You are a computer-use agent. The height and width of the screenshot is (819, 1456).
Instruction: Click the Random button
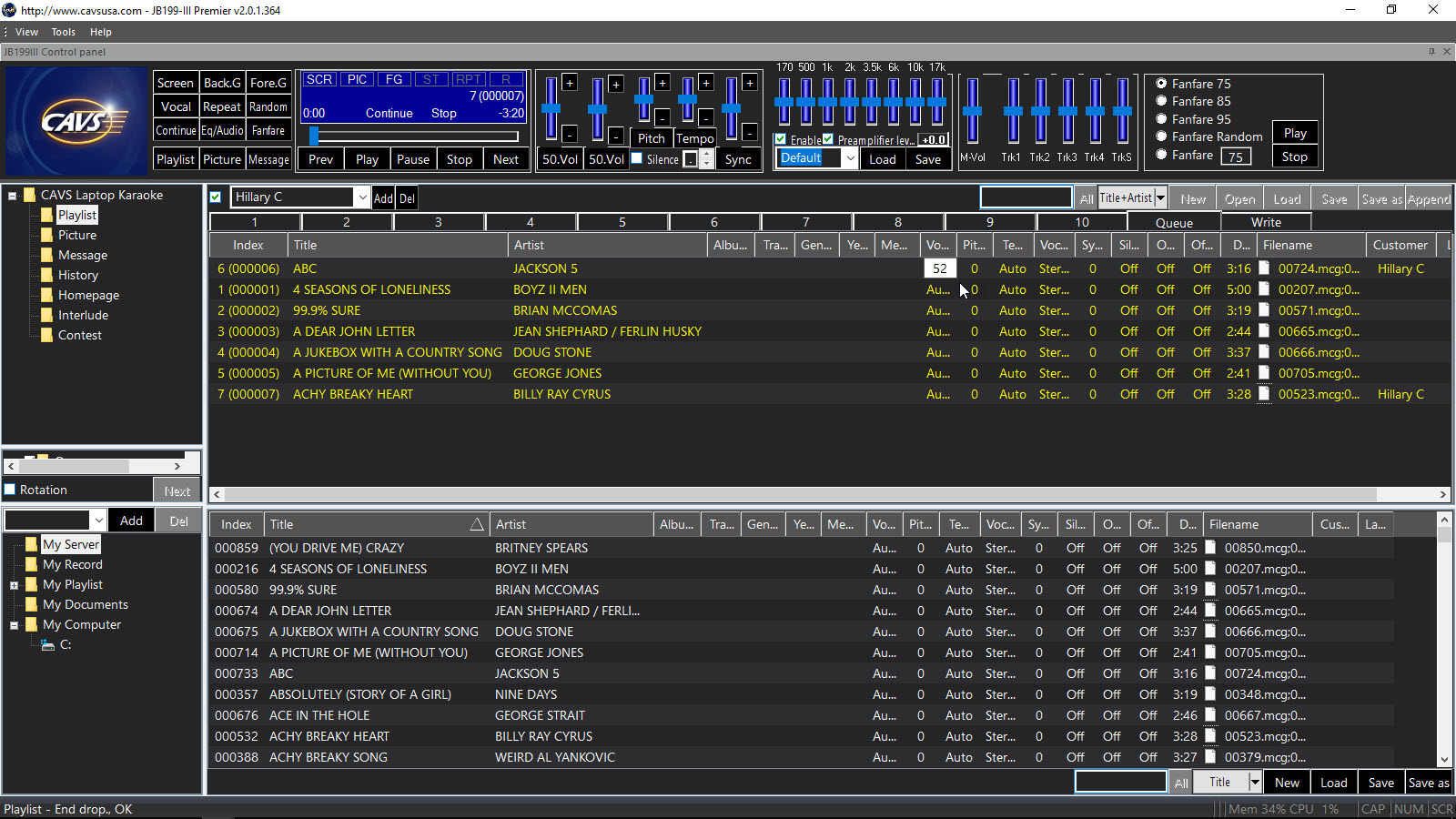pyautogui.click(x=268, y=106)
